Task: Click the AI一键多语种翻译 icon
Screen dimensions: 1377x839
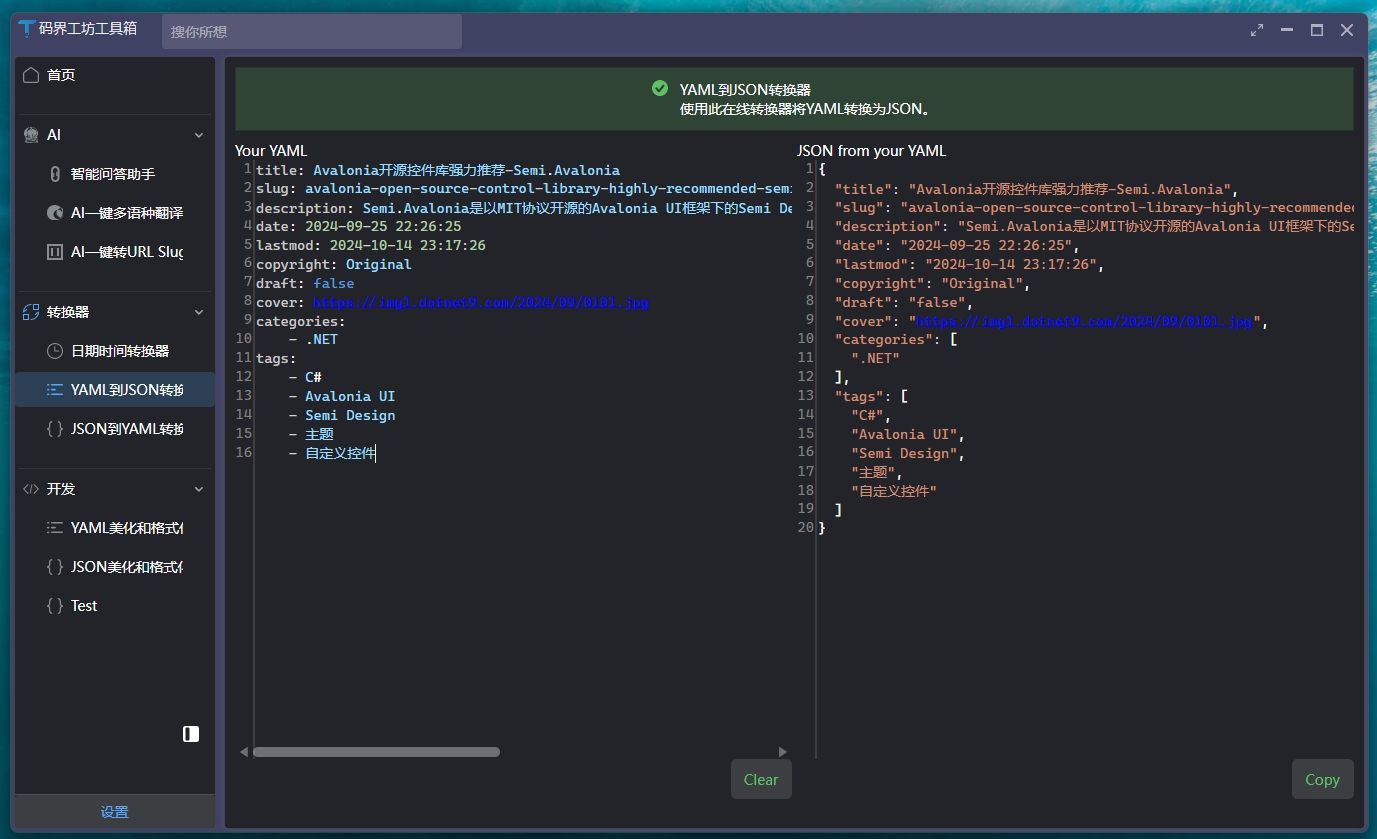Action: click(55, 213)
